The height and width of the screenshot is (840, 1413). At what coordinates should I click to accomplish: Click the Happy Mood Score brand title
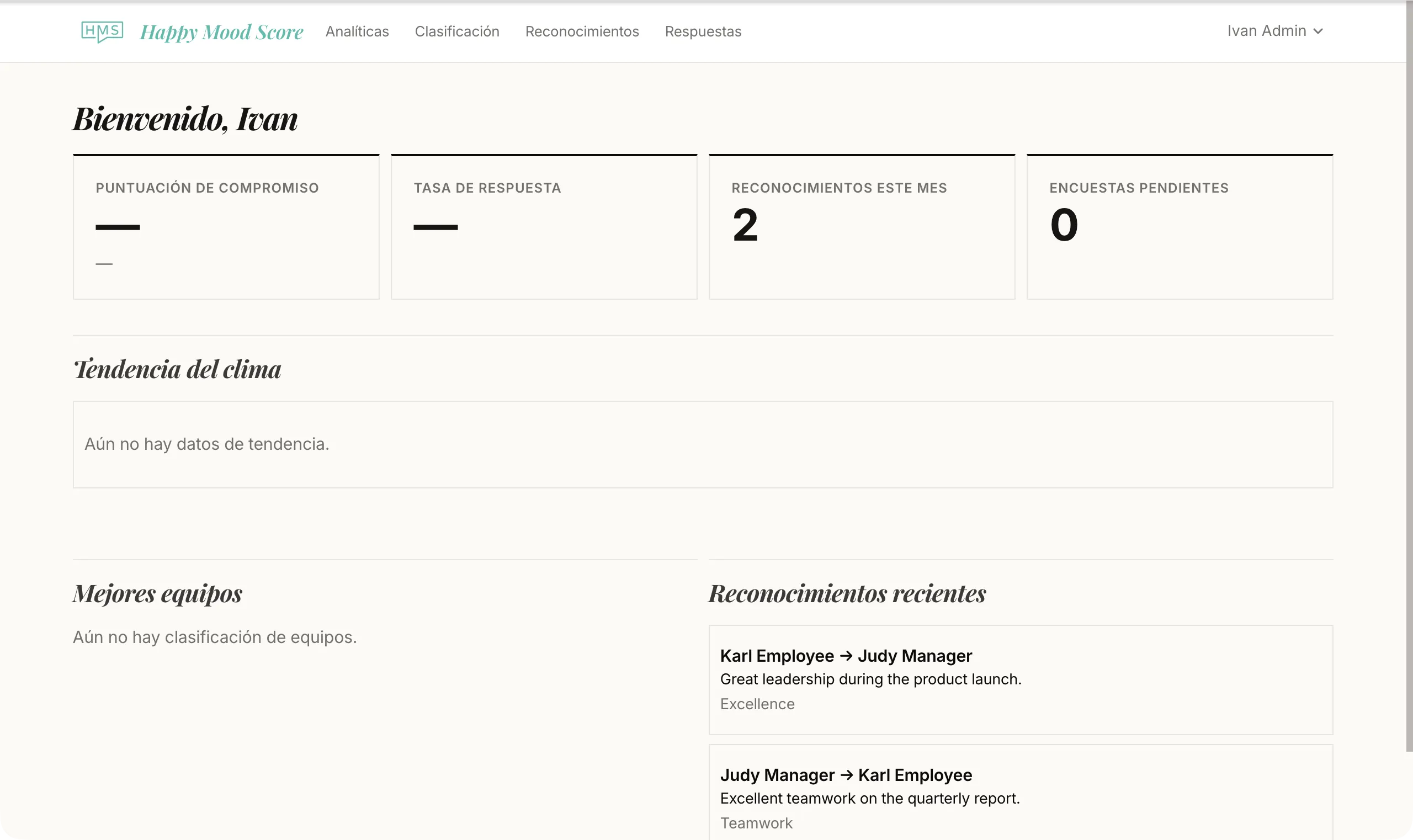coord(221,31)
